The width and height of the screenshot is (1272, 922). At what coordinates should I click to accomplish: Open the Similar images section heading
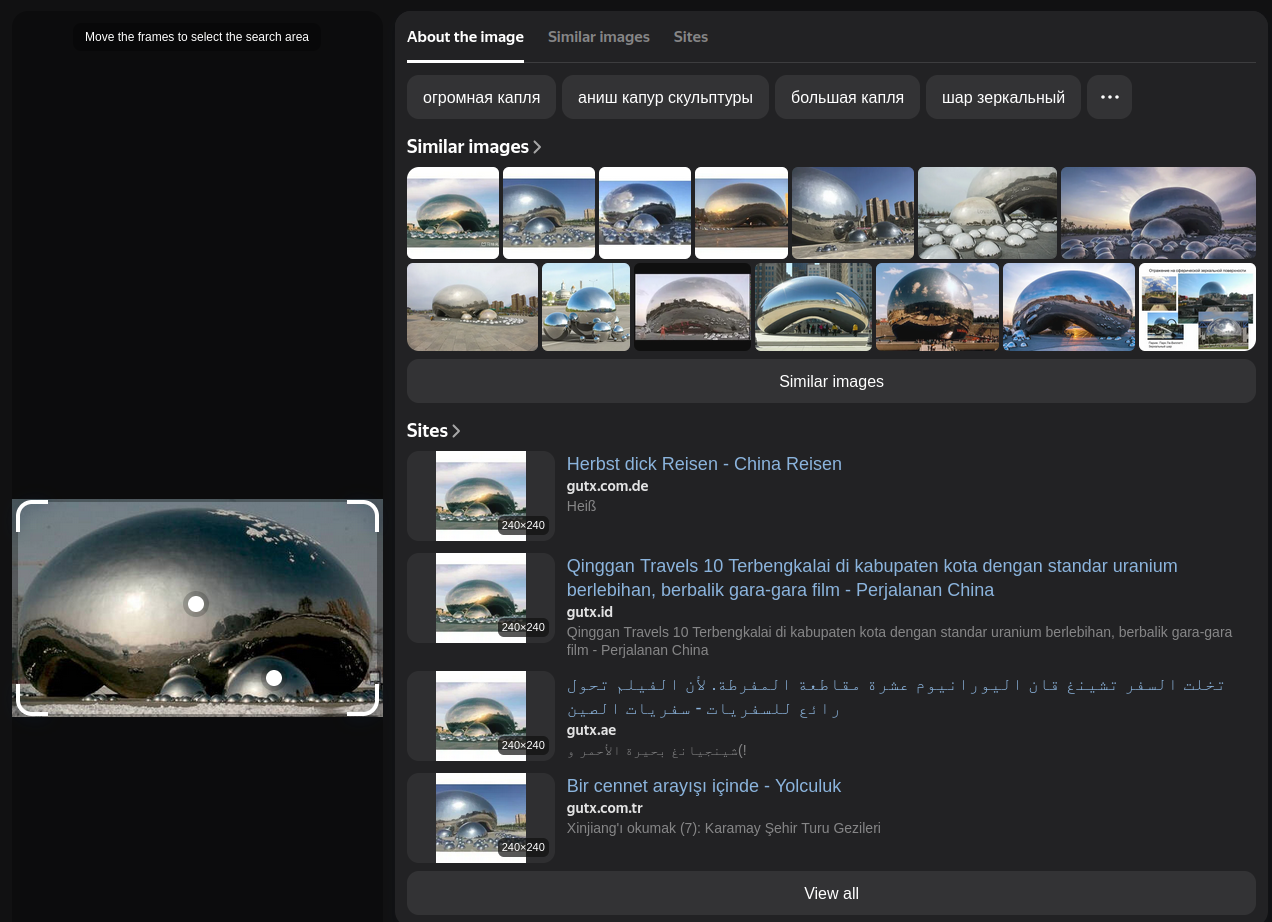click(x=468, y=147)
